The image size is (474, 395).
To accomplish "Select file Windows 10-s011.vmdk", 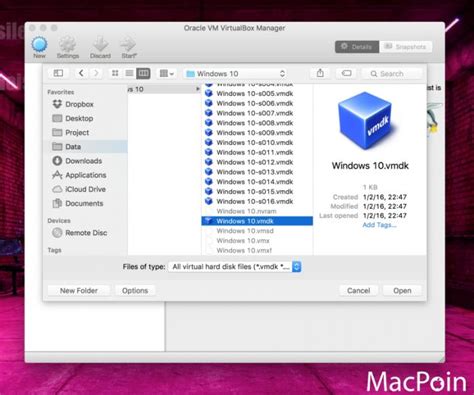I will pyautogui.click(x=257, y=152).
